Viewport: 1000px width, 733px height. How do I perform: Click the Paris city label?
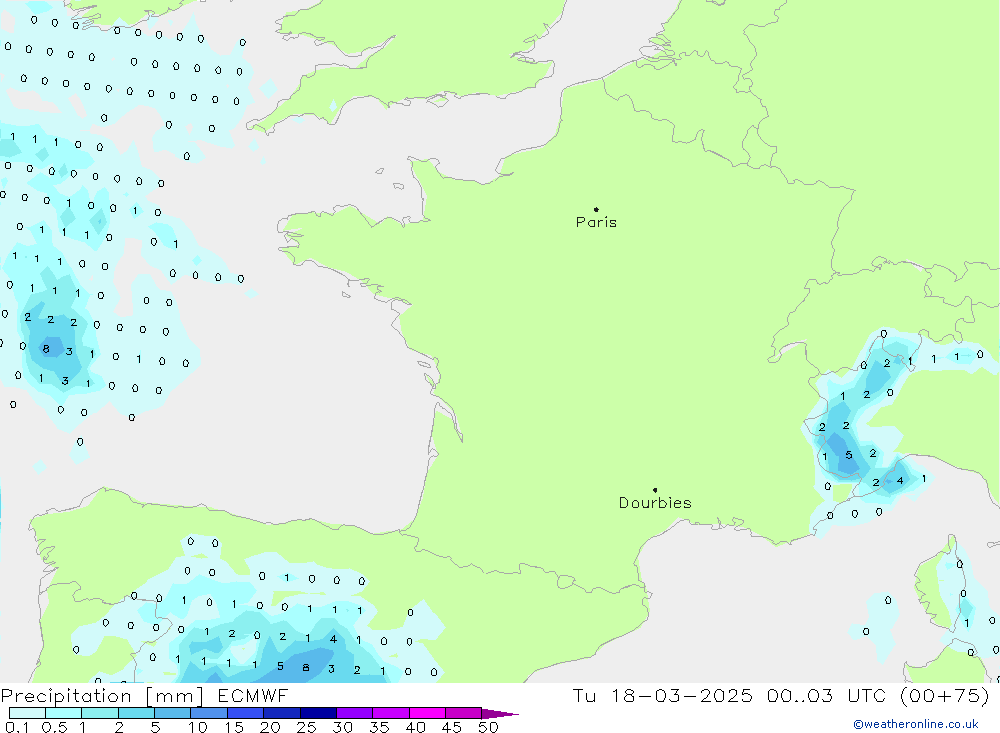(x=596, y=222)
